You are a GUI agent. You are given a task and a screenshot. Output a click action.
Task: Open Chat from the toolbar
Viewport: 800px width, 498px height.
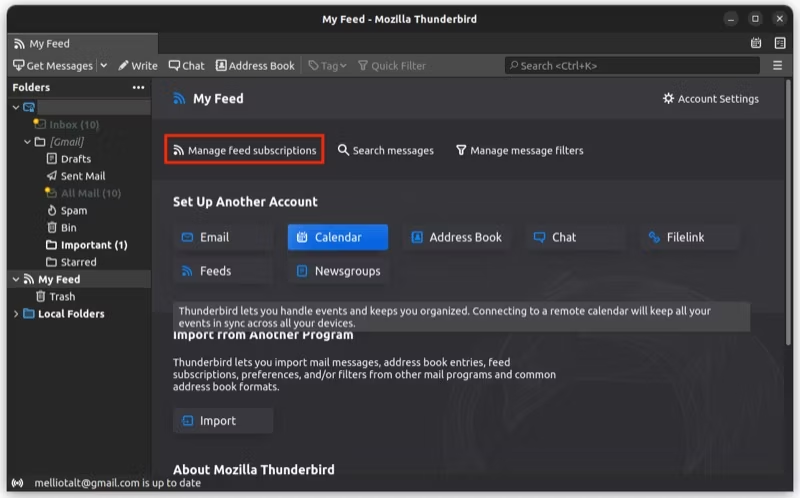[x=187, y=65]
